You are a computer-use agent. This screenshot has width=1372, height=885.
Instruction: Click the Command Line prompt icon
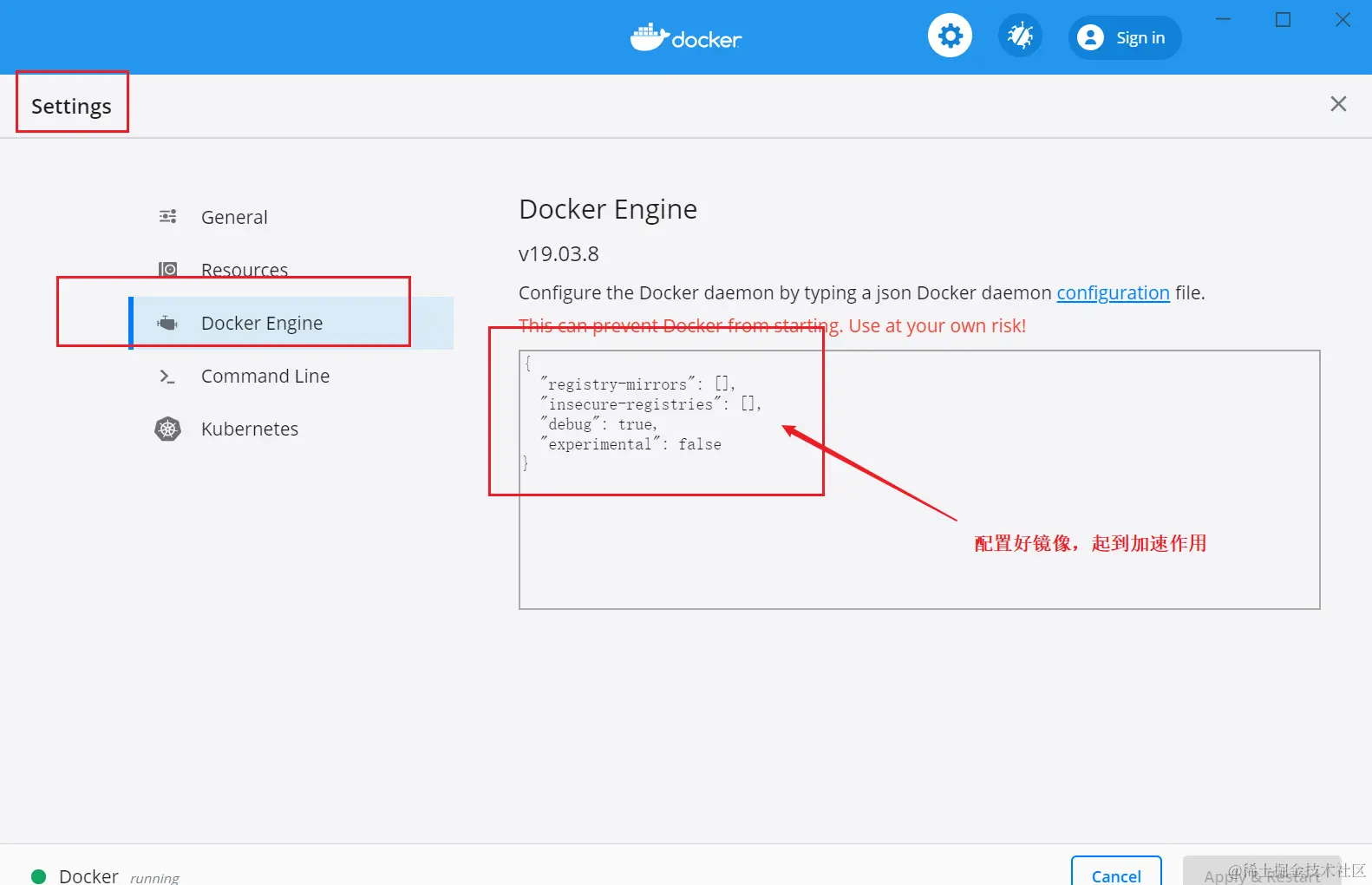(167, 377)
